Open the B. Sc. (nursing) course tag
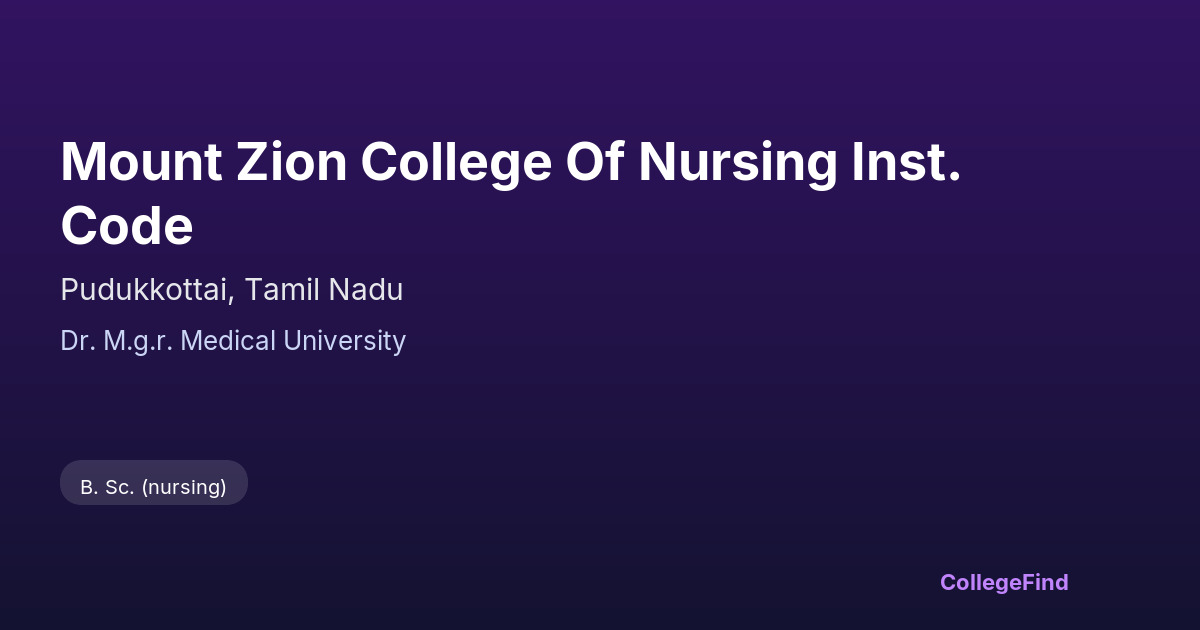Screen dimensions: 1200x630 (x=154, y=483)
